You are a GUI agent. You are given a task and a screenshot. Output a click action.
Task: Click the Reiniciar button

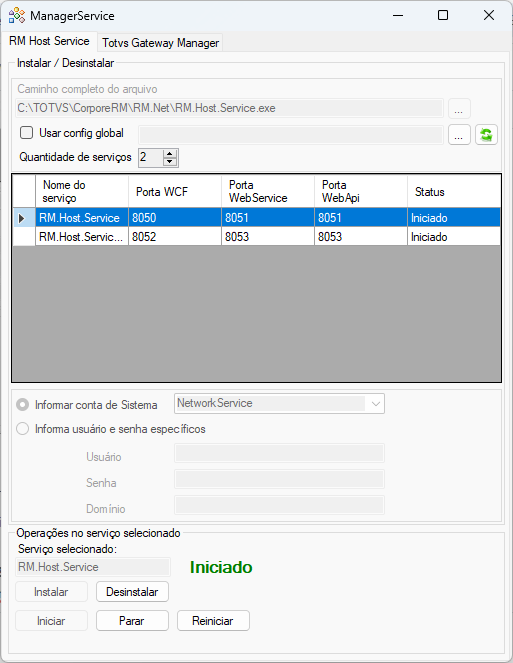213,620
